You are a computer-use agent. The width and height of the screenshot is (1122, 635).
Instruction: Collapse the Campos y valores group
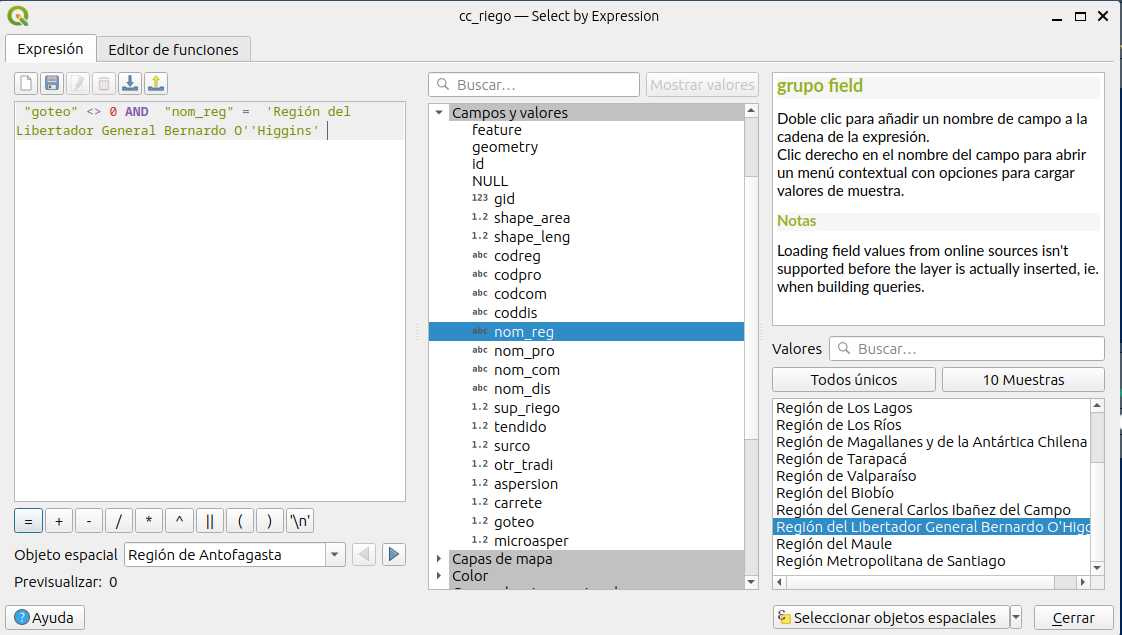tap(439, 113)
